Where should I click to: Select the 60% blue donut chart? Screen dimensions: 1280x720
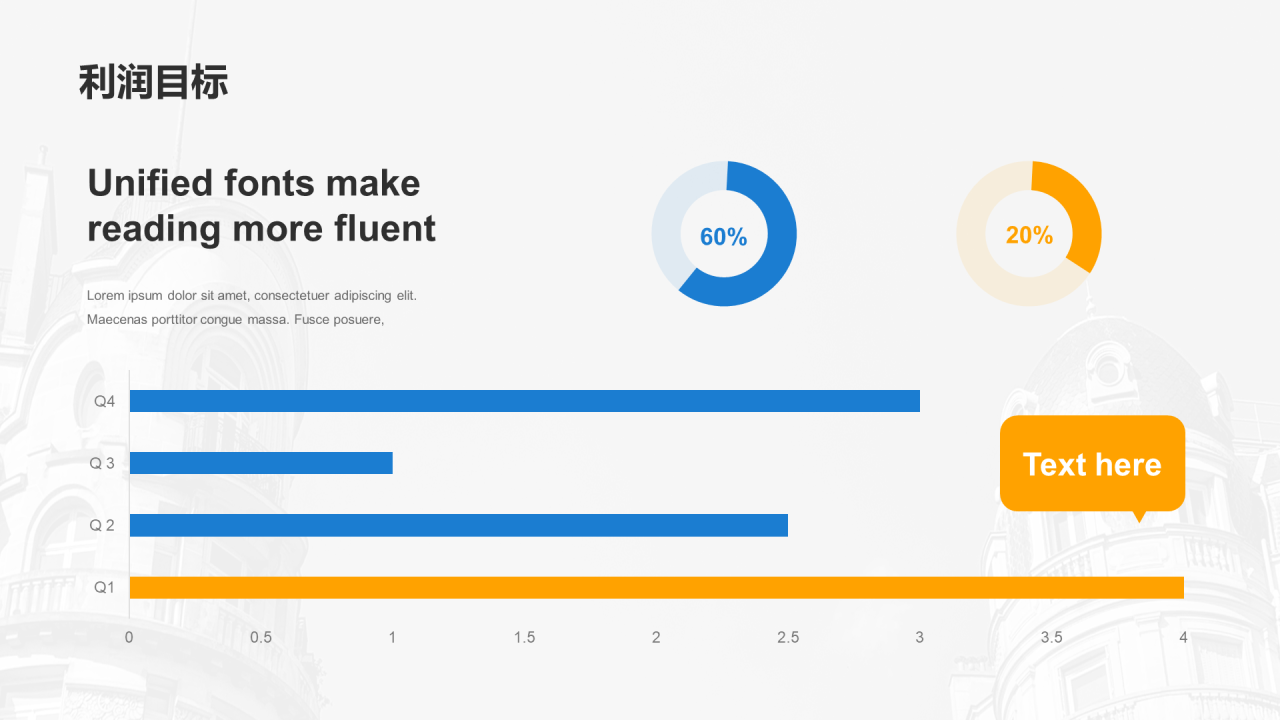tap(724, 233)
